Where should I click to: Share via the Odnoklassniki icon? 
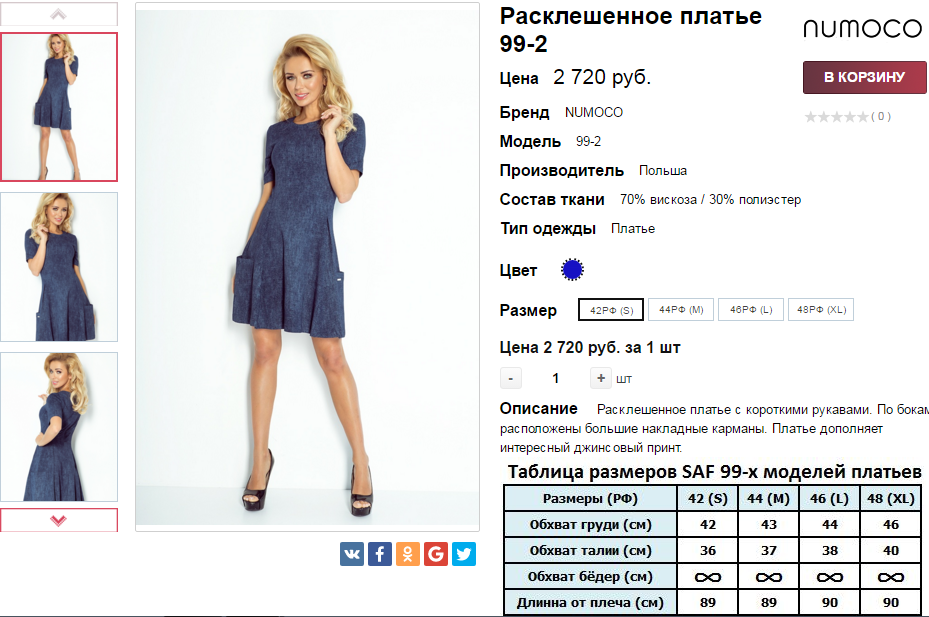408,554
